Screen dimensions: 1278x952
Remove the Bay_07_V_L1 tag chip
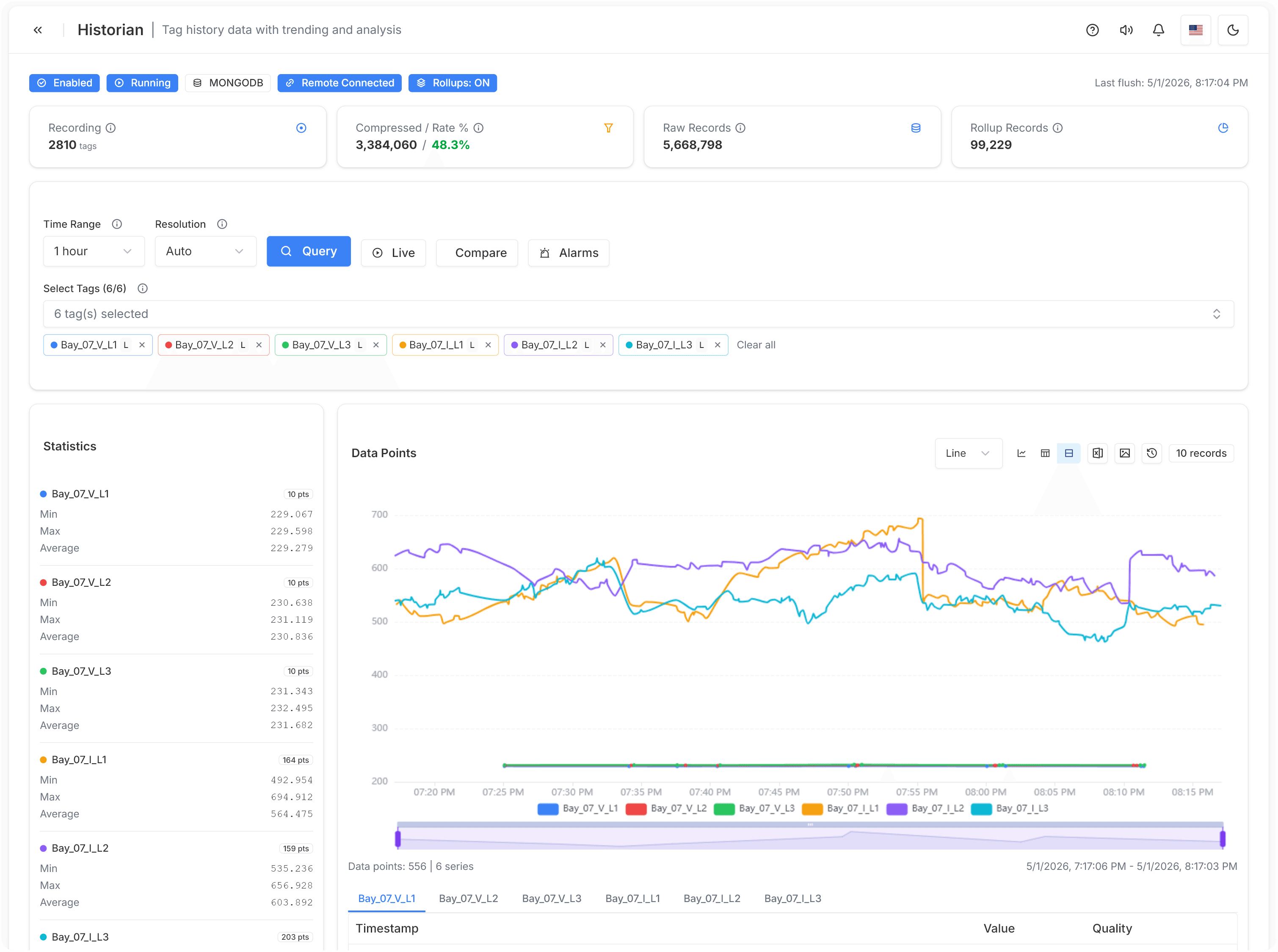pyautogui.click(x=142, y=345)
